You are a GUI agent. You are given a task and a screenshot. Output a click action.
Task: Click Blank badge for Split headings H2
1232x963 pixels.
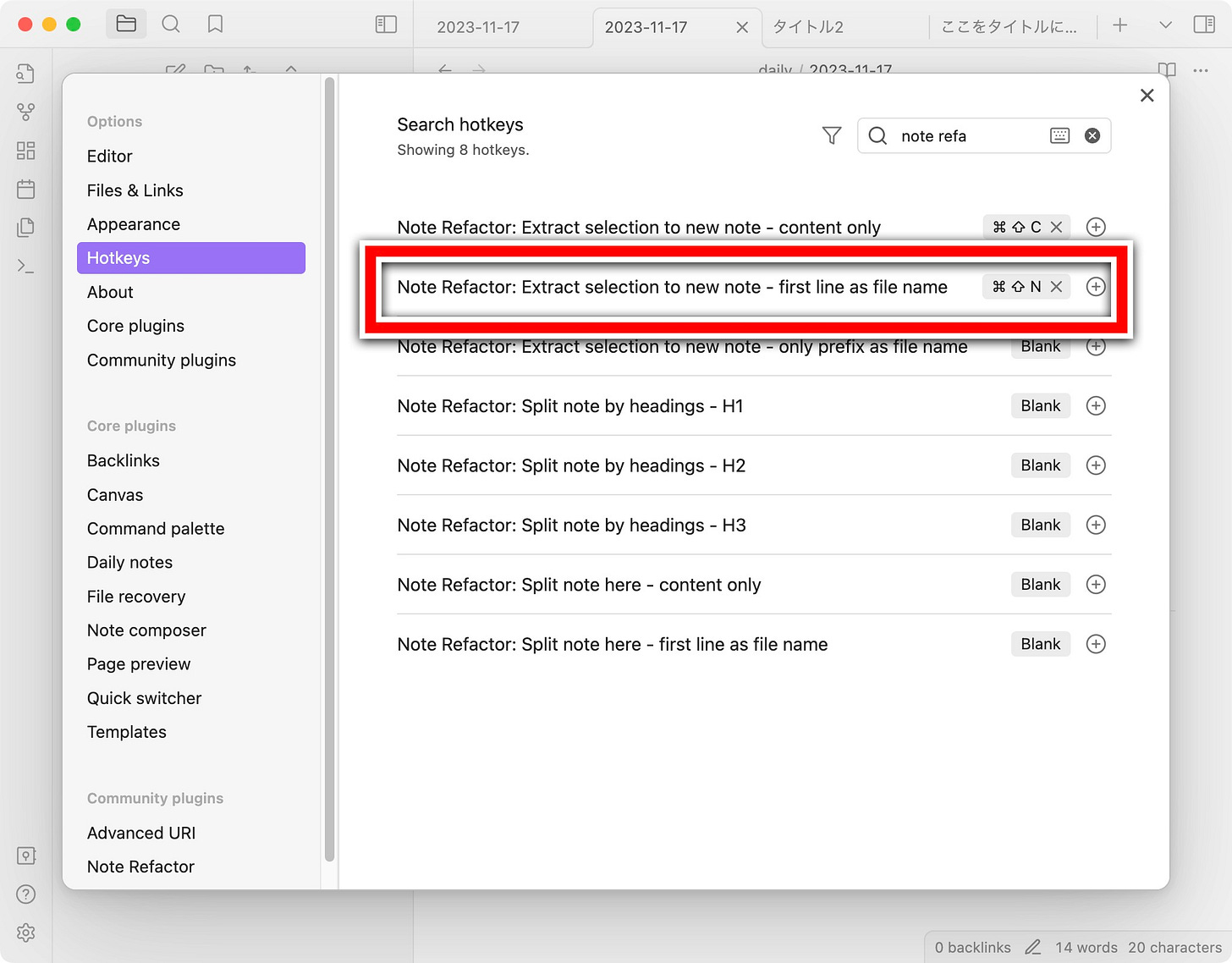coord(1041,465)
